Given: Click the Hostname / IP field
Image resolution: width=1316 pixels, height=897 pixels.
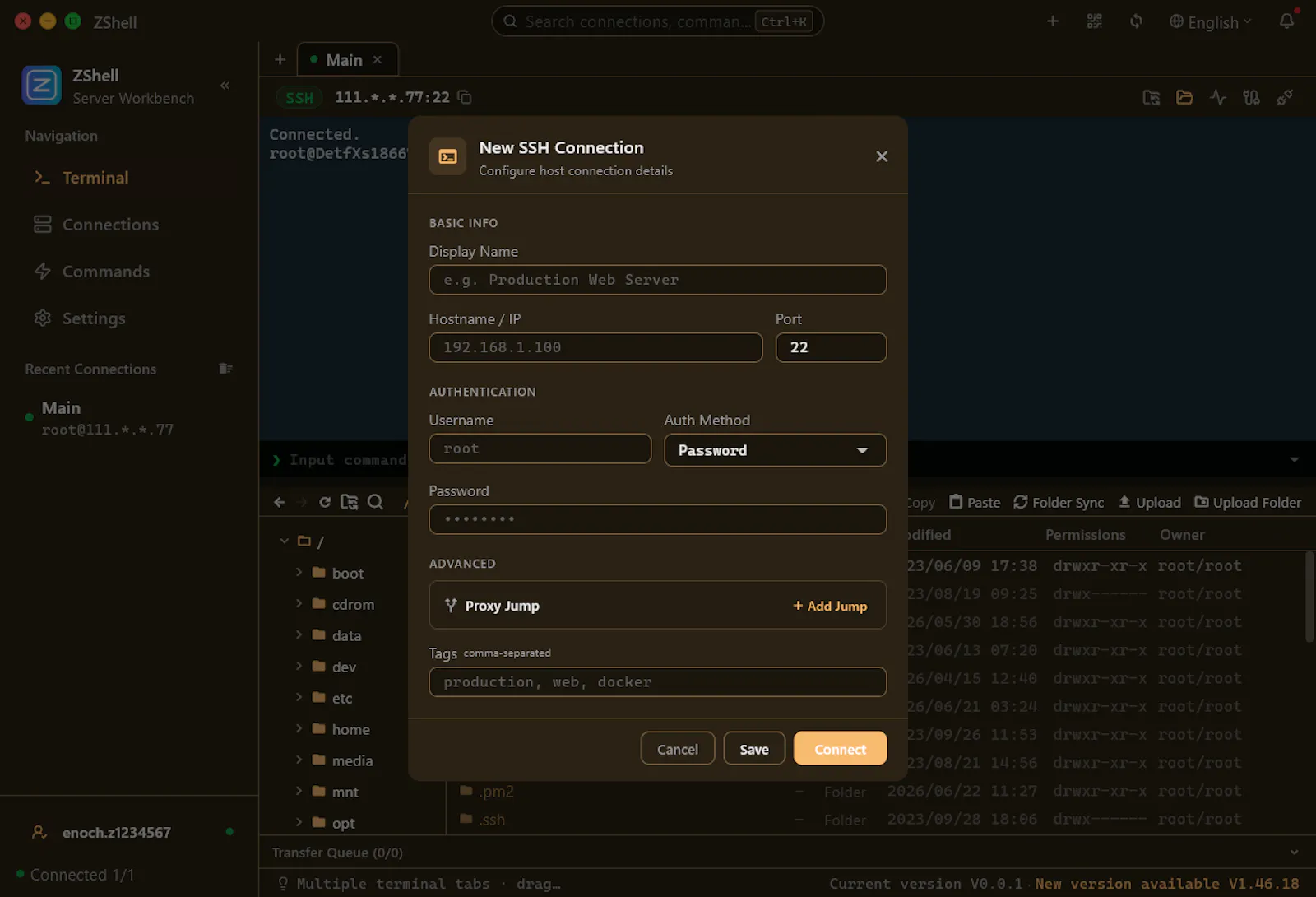Looking at the screenshot, I should (595, 347).
